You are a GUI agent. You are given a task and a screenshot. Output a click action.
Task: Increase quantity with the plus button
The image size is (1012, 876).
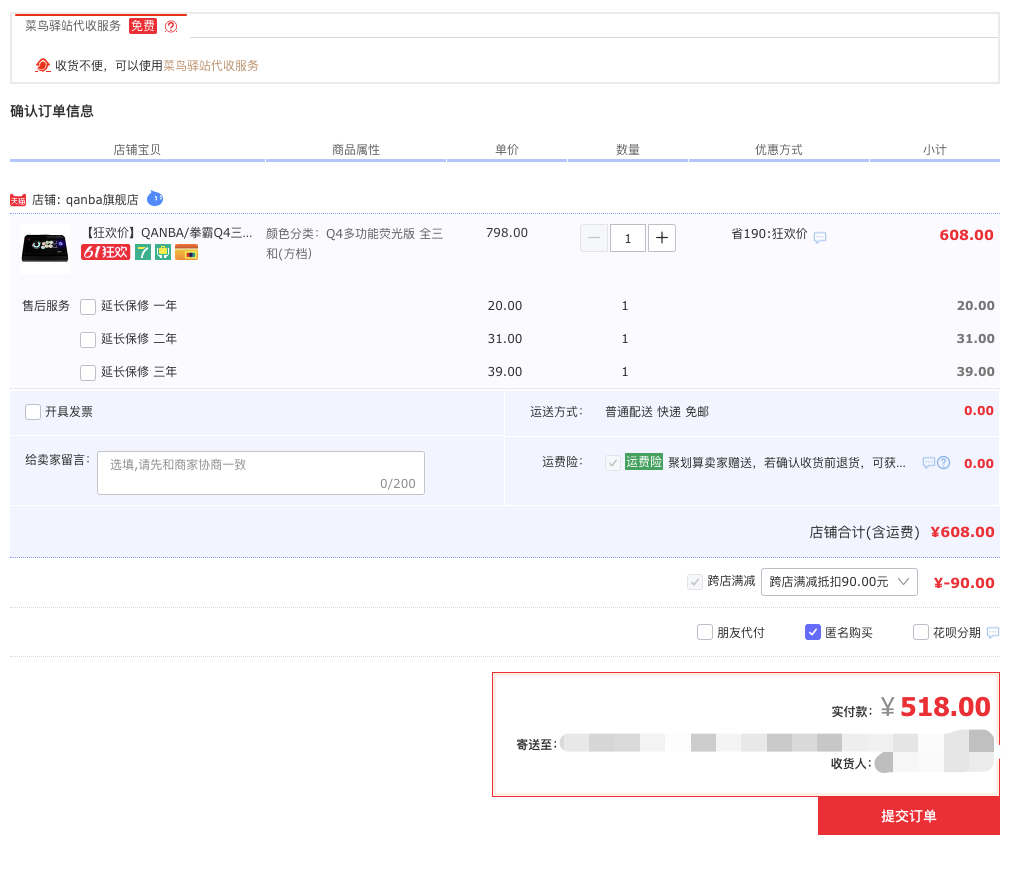coord(662,238)
